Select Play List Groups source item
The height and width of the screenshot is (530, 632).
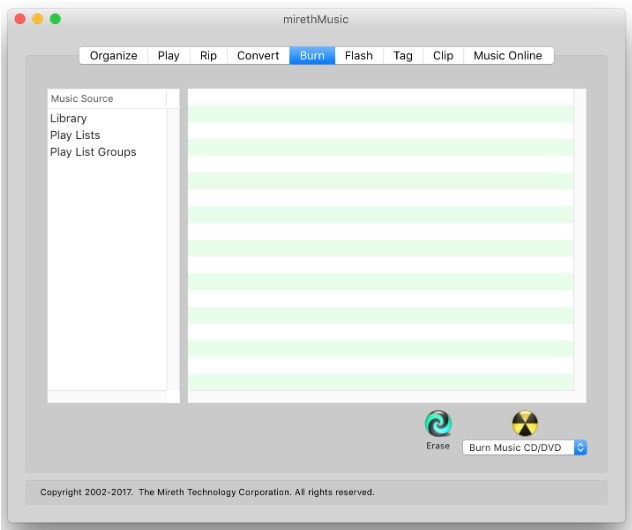[x=93, y=152]
